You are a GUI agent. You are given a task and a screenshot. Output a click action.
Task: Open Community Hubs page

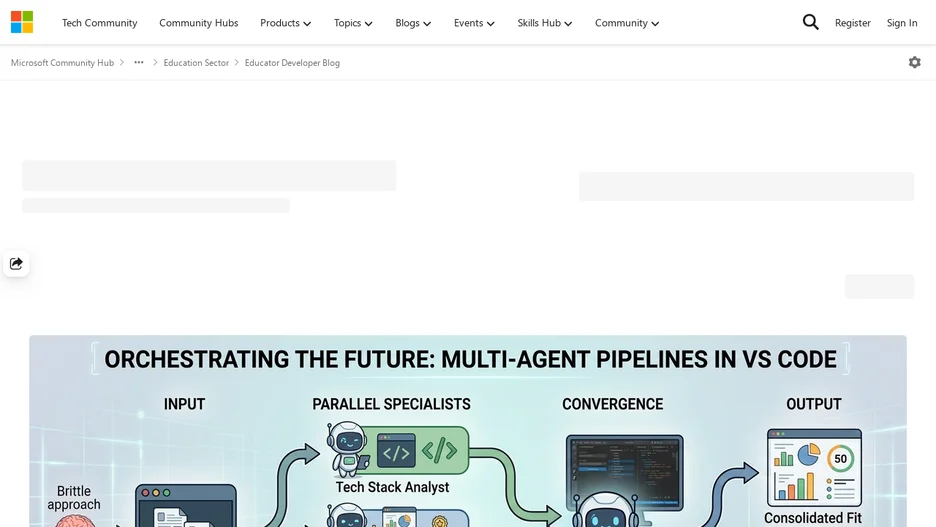pos(199,23)
